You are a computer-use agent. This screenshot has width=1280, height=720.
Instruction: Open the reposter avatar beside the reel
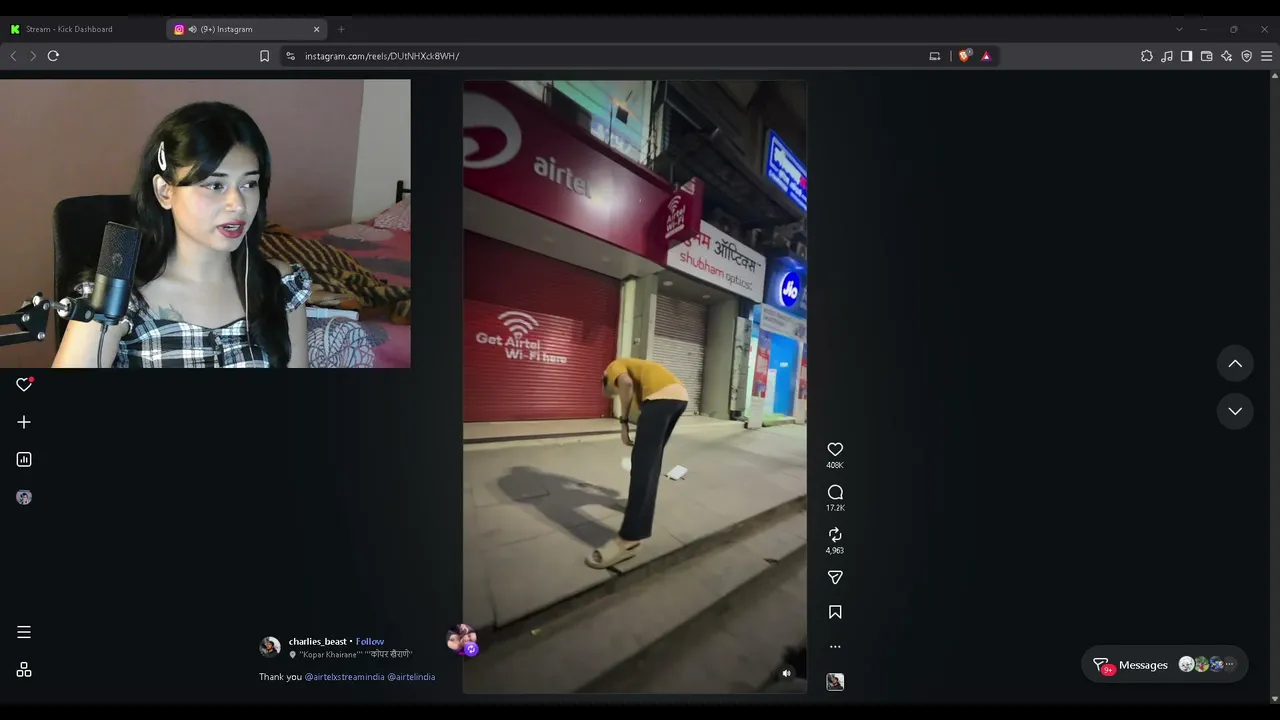462,640
